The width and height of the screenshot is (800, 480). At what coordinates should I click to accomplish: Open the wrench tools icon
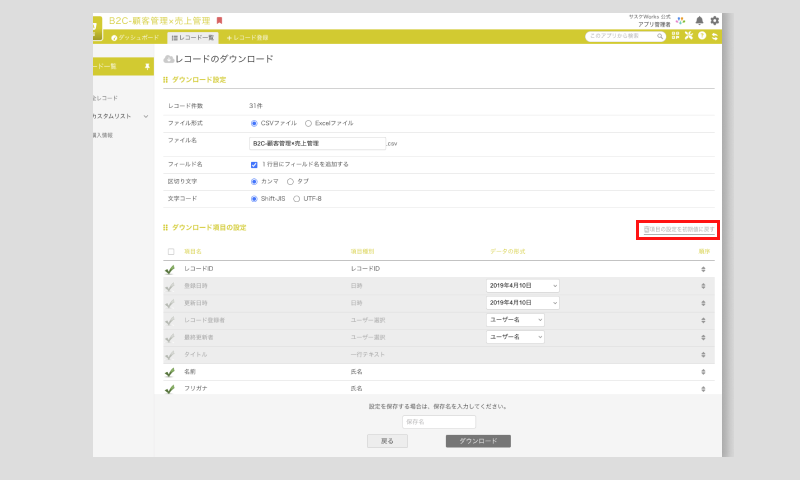click(689, 36)
